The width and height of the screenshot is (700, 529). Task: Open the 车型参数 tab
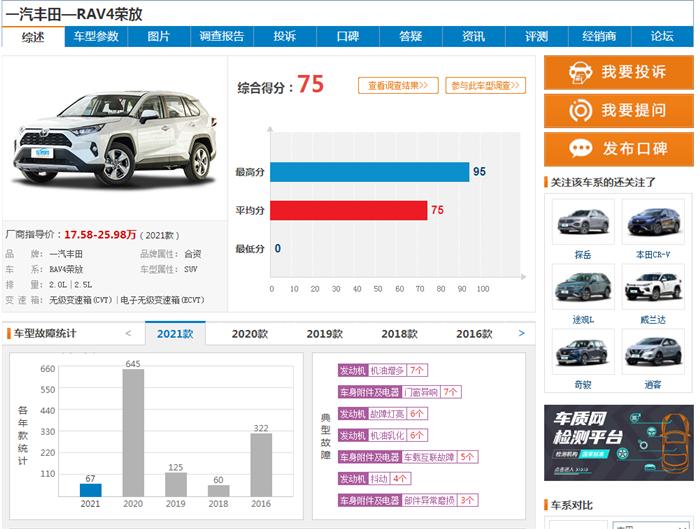click(x=96, y=36)
